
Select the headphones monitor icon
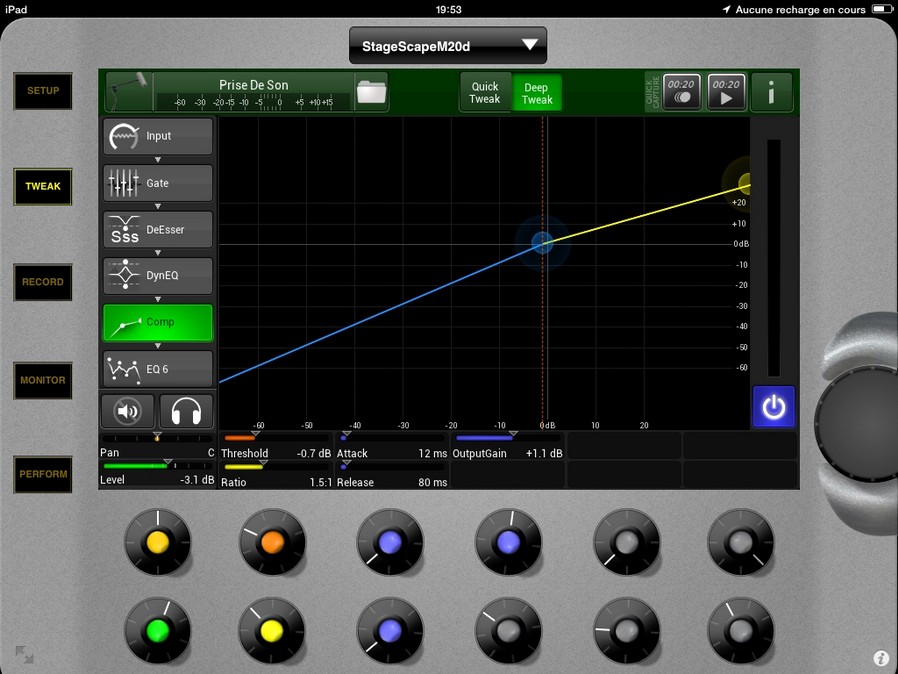(x=186, y=411)
